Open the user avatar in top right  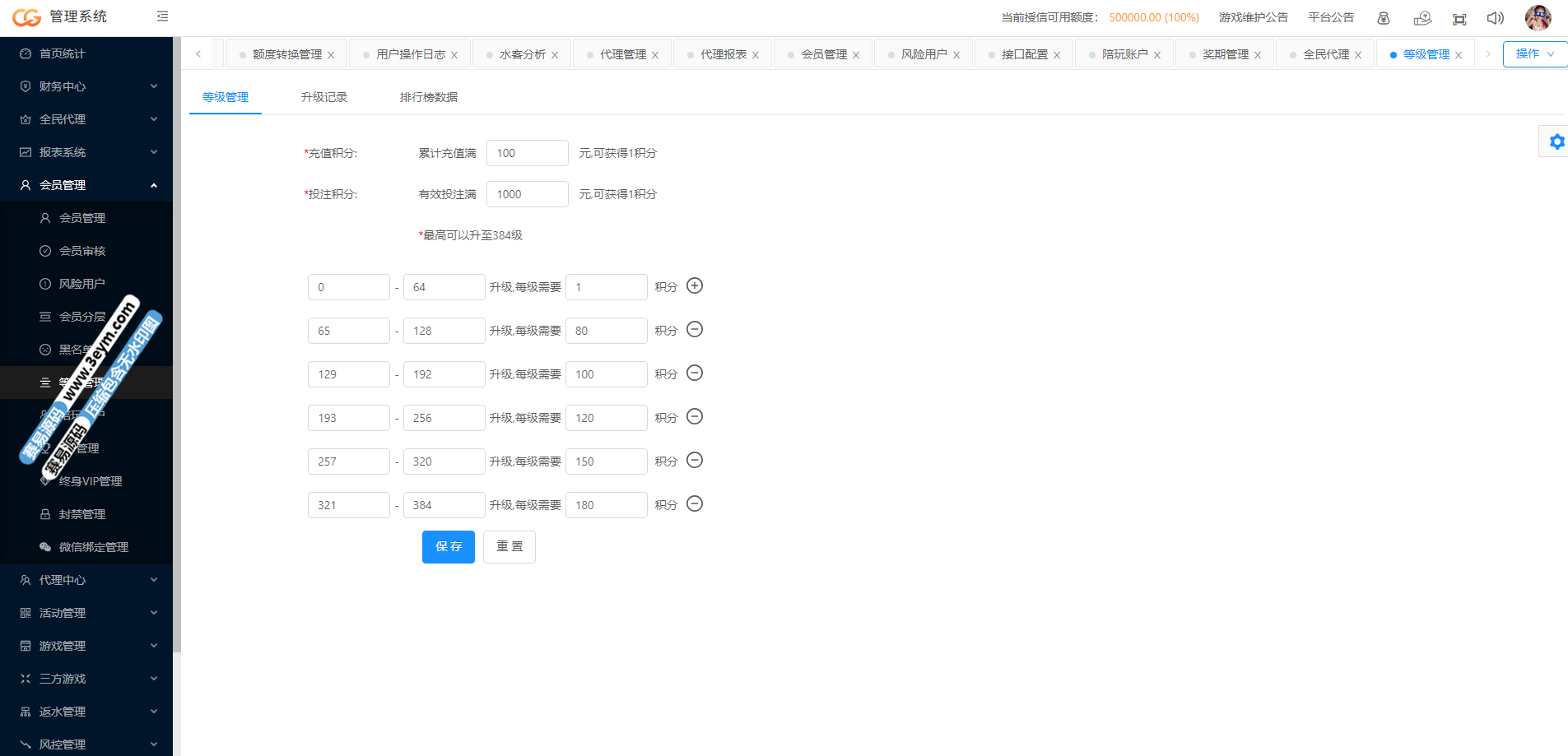coord(1538,17)
